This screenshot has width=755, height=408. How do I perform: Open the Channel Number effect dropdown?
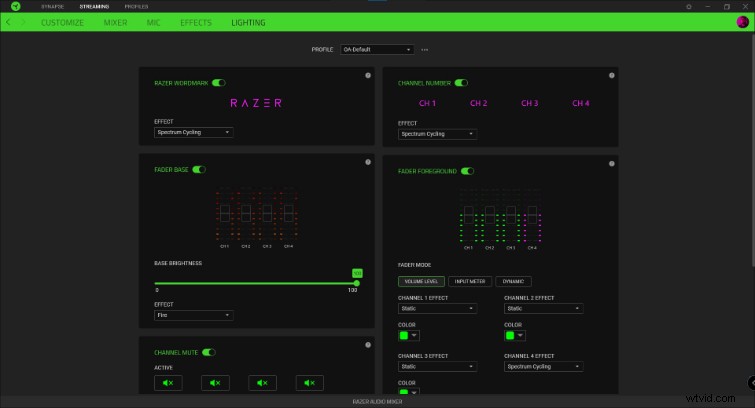tap(437, 134)
